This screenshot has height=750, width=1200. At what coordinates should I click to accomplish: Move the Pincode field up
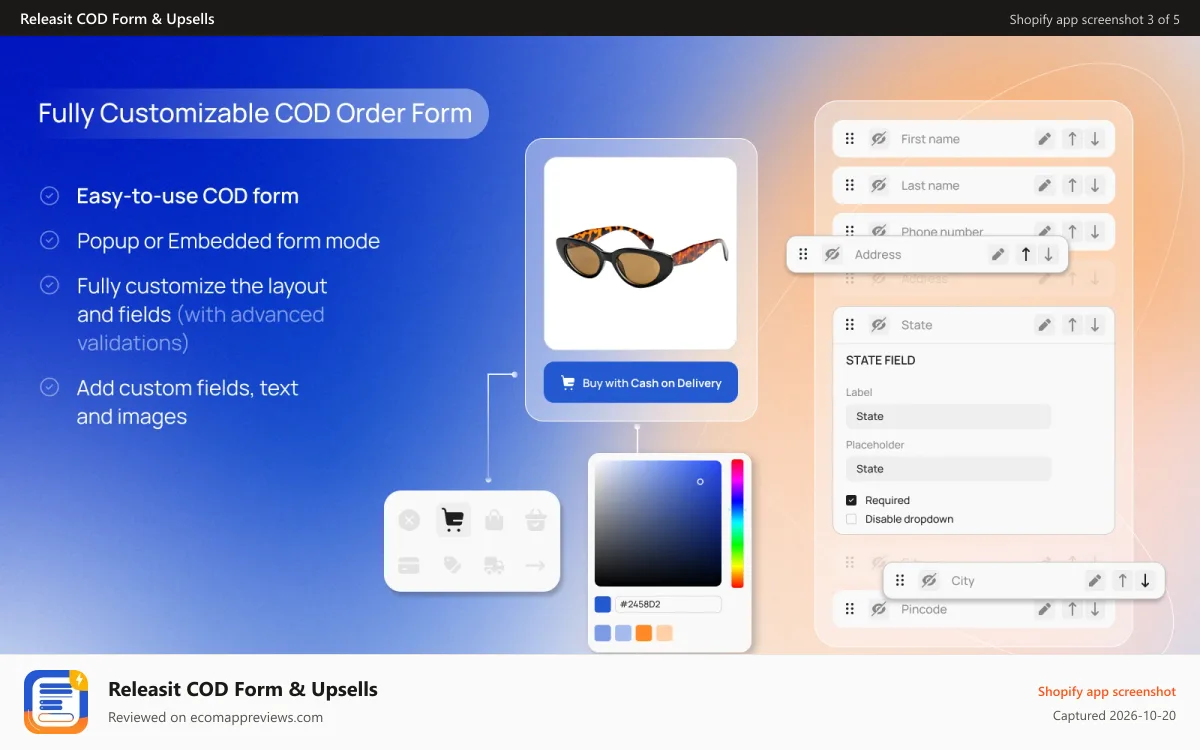pos(1072,608)
